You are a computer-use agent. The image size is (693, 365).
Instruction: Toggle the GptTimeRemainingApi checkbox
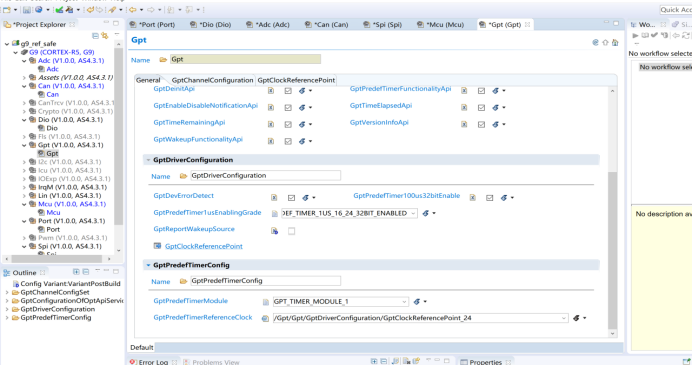click(288, 125)
